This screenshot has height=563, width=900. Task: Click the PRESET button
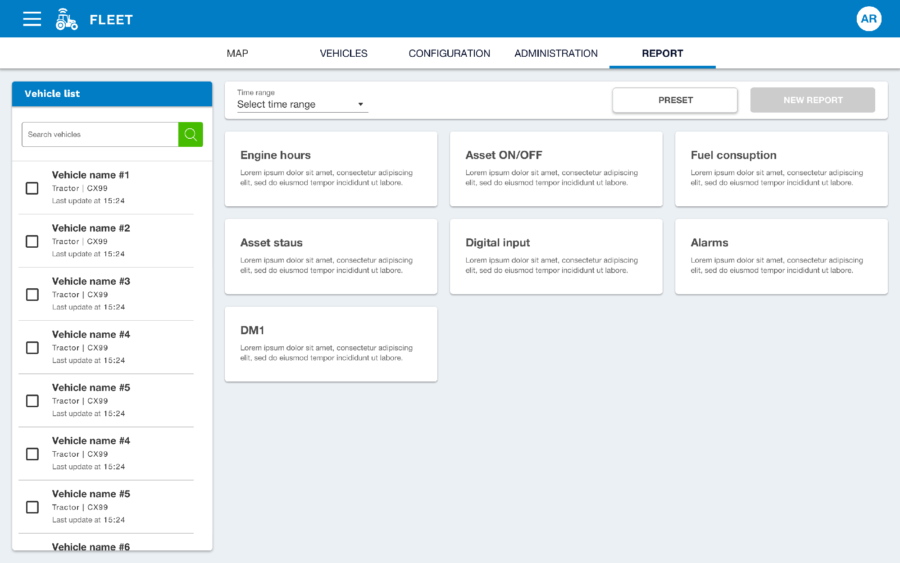click(x=675, y=100)
